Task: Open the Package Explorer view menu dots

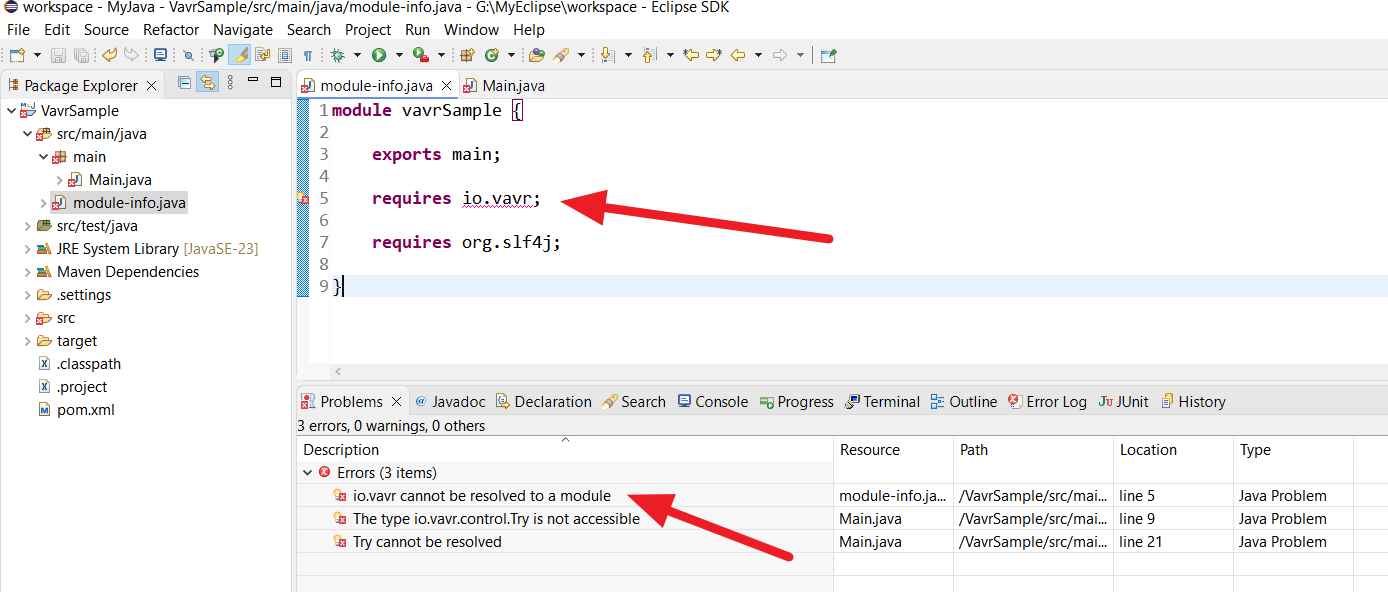Action: 231,83
